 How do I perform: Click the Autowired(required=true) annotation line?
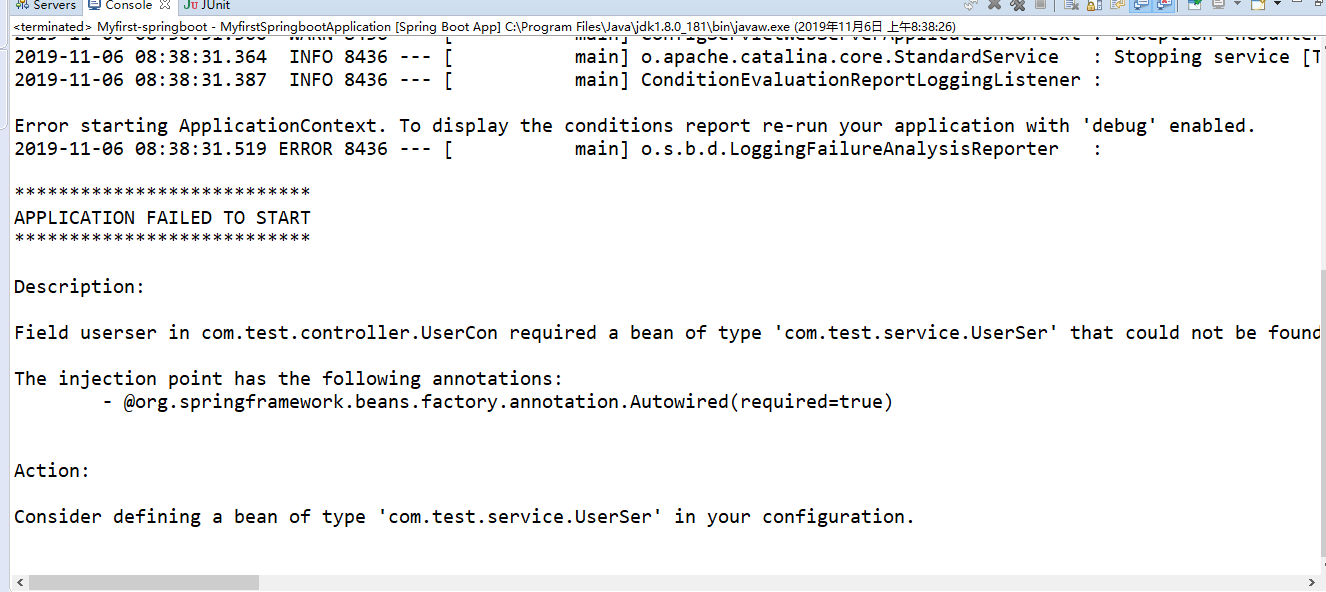pyautogui.click(x=497, y=401)
